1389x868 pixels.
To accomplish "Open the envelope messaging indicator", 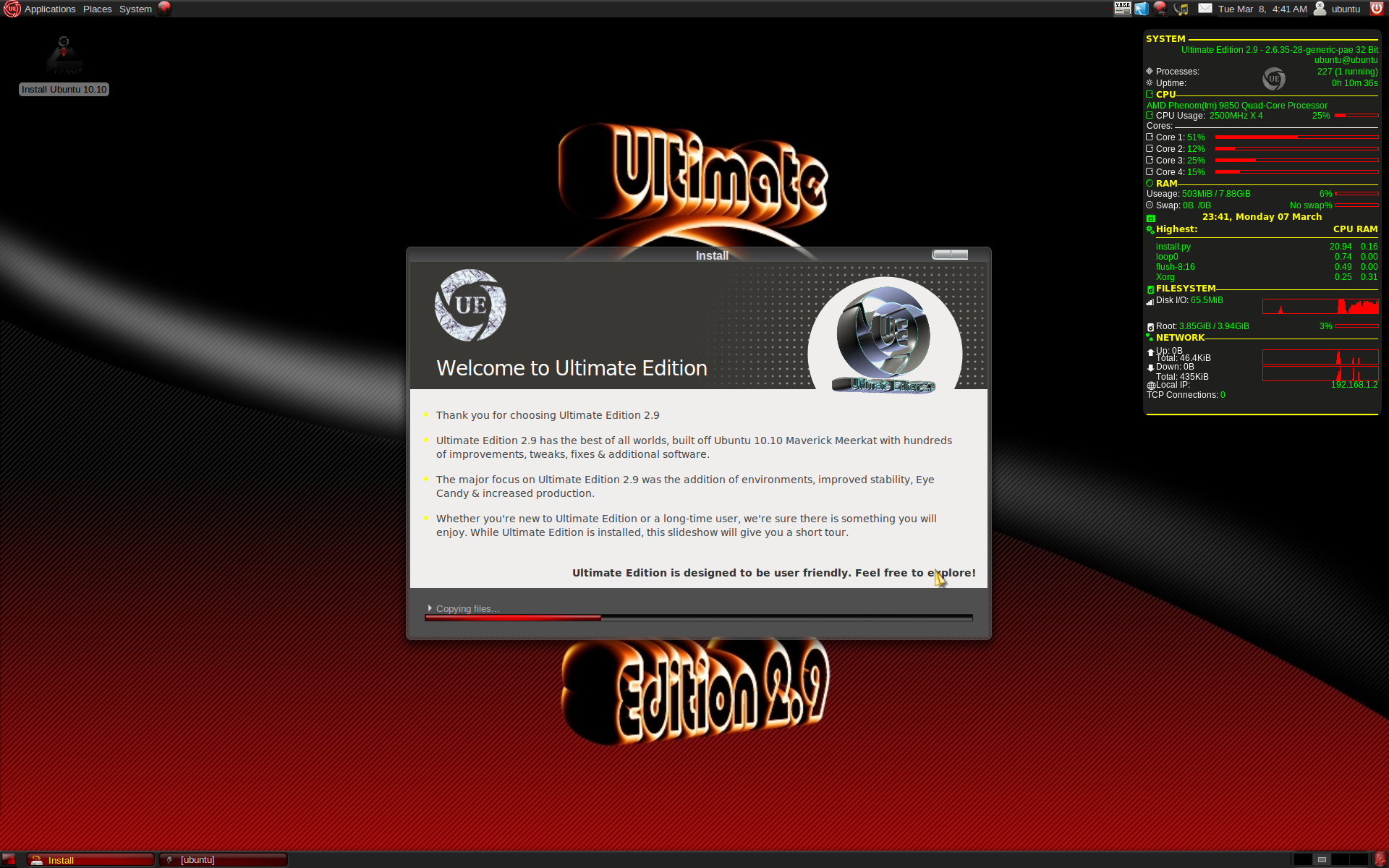I will click(1205, 9).
